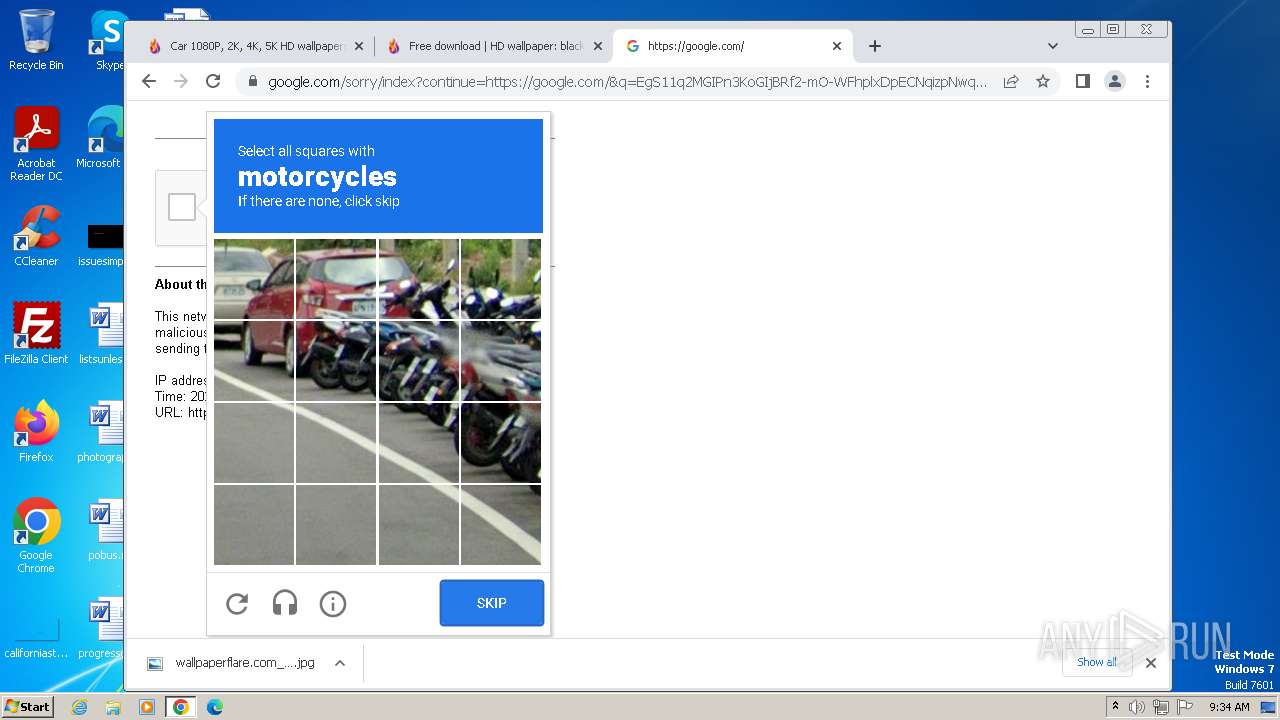Reload the current page

point(213,81)
